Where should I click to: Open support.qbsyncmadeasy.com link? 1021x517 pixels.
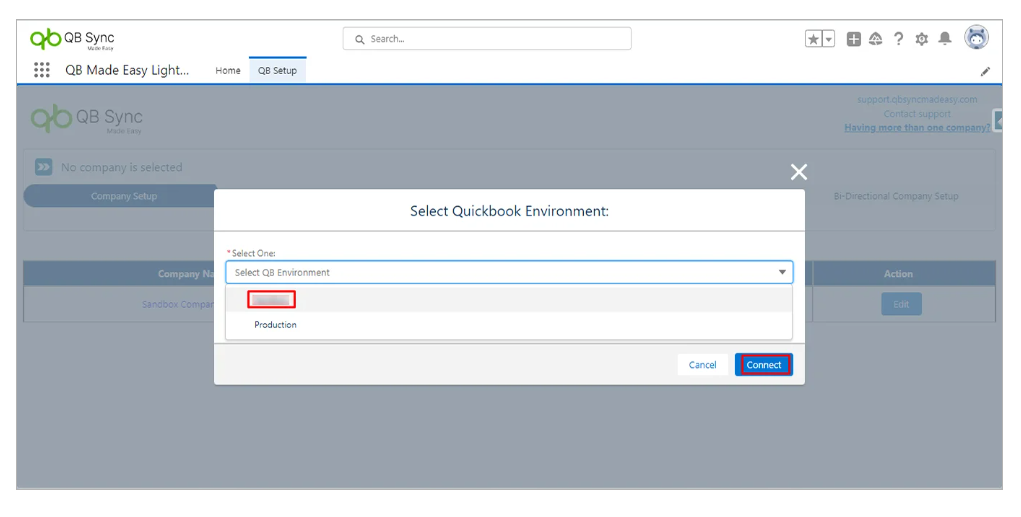coord(917,99)
